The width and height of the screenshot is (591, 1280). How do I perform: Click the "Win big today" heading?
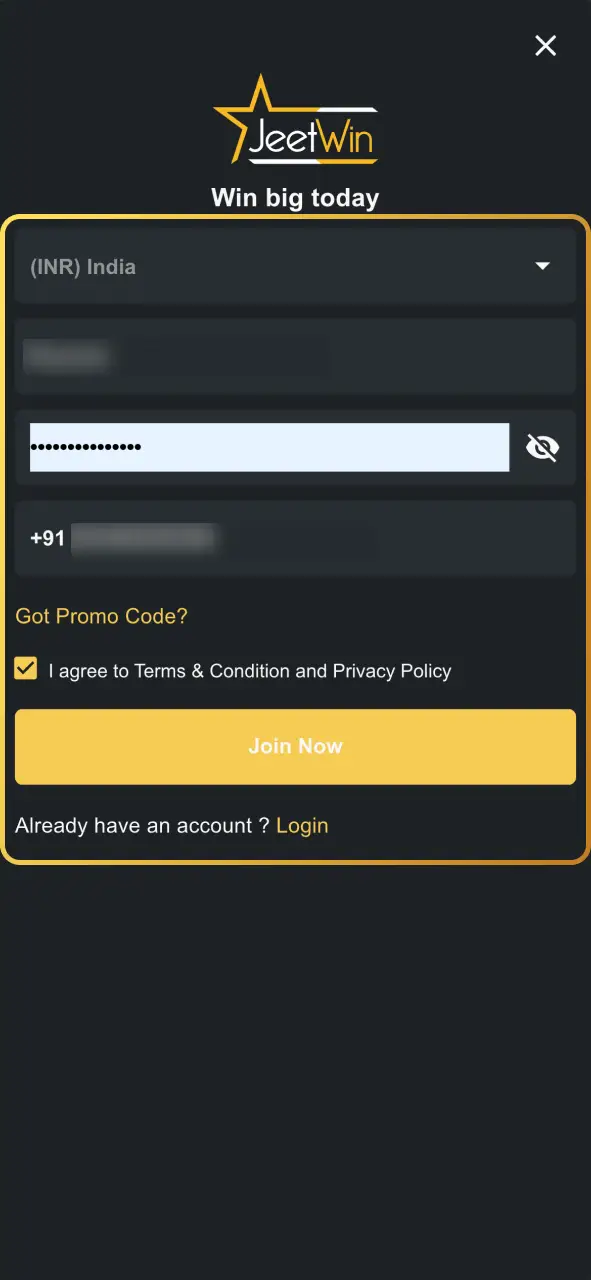295,197
